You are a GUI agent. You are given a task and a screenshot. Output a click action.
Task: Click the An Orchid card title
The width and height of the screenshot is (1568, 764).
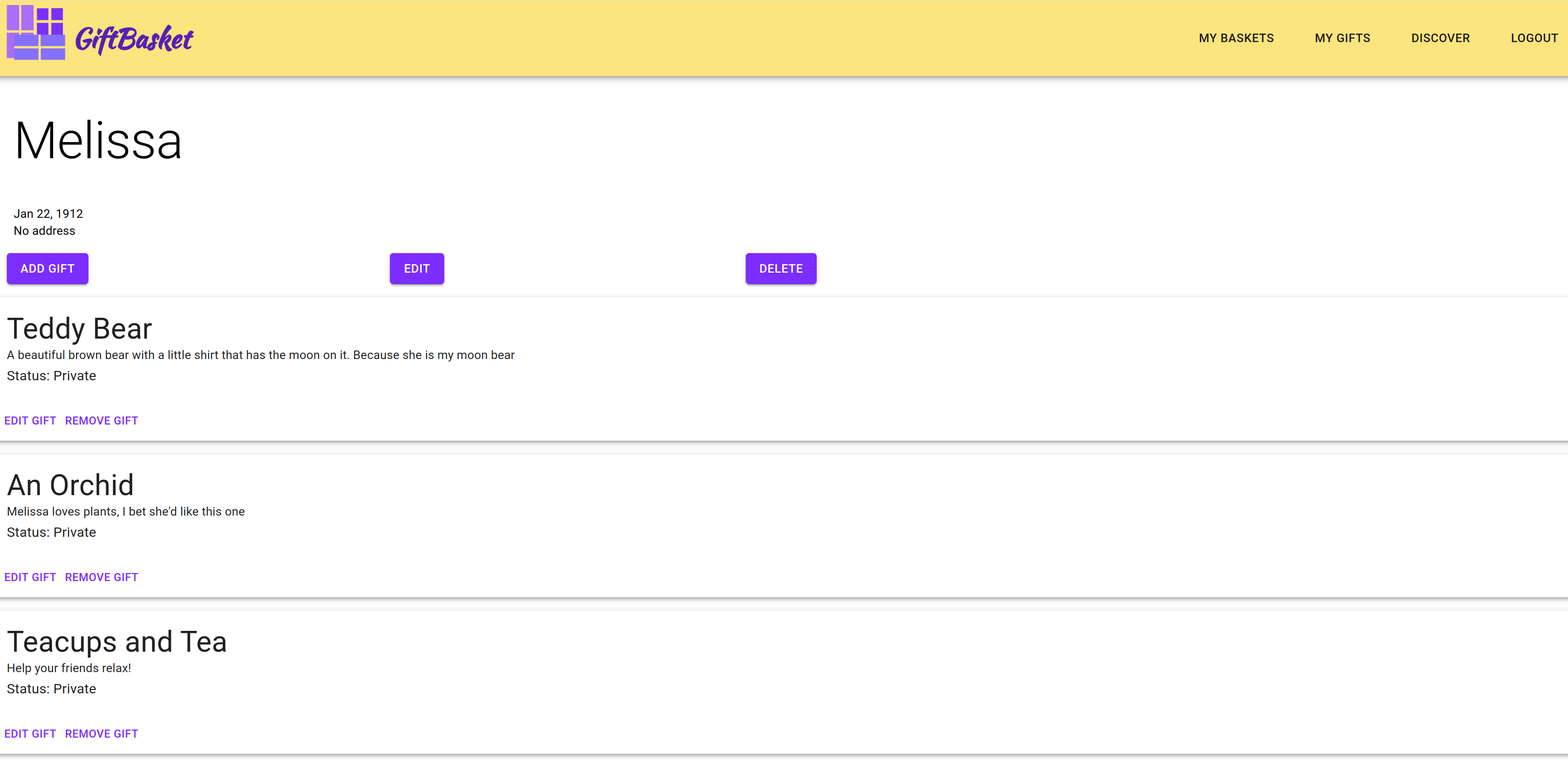pyautogui.click(x=70, y=485)
